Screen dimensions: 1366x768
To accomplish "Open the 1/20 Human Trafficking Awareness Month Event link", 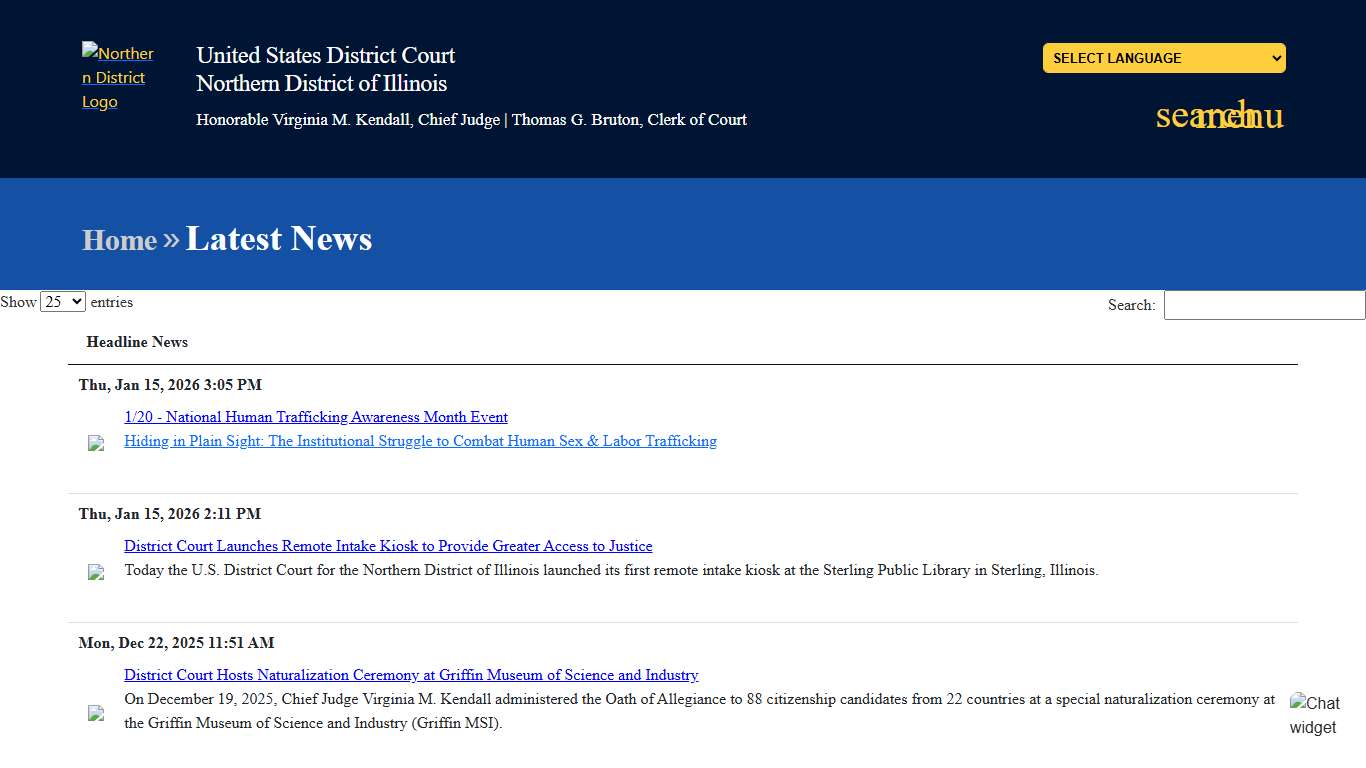I will click(x=316, y=417).
